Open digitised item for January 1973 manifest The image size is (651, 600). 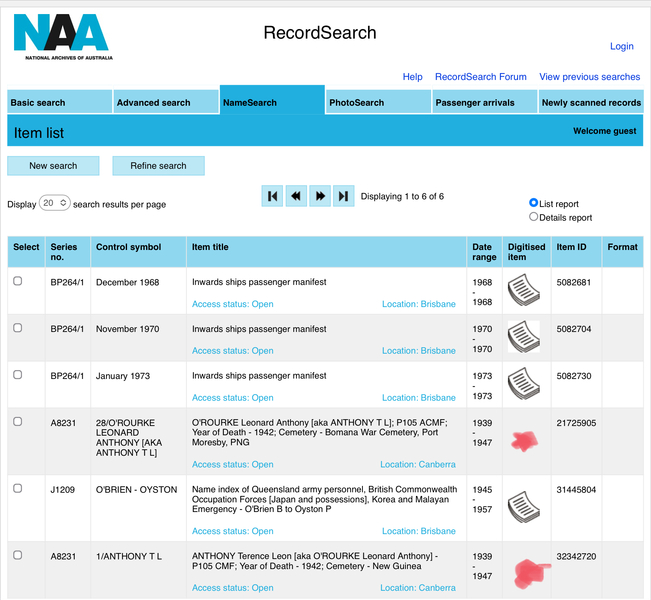(x=524, y=384)
